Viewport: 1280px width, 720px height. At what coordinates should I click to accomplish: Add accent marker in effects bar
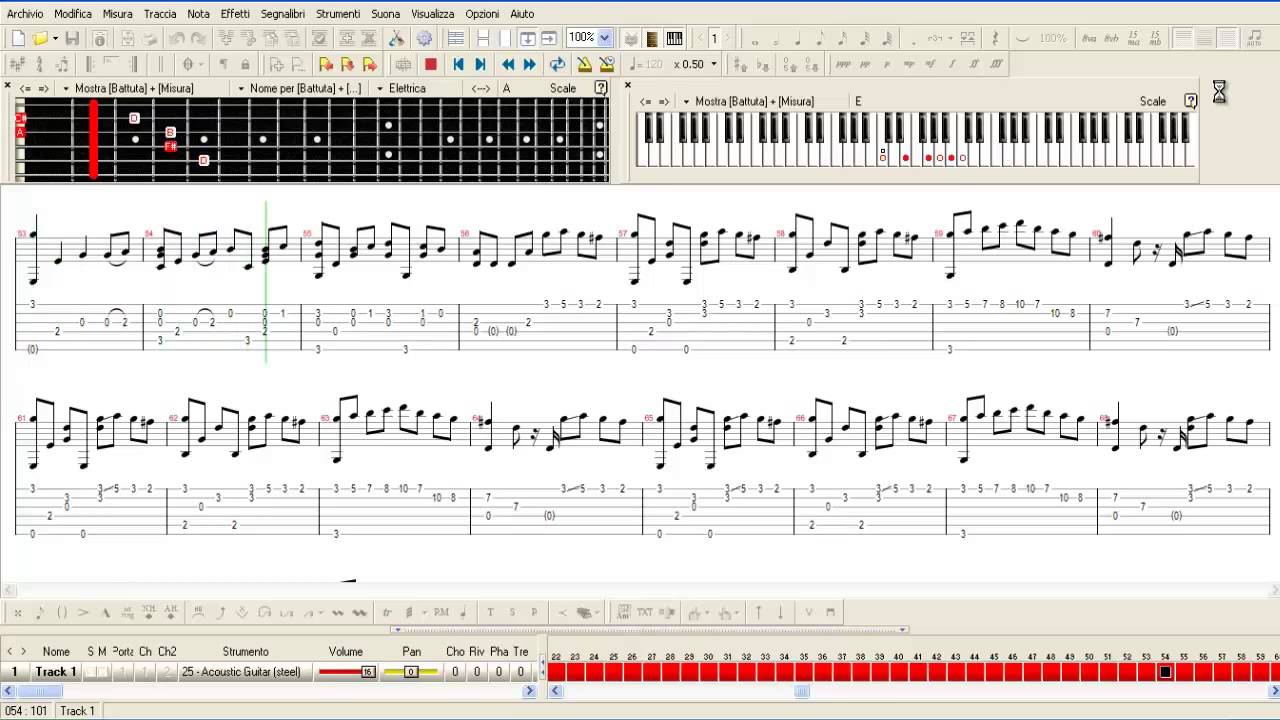click(x=83, y=613)
